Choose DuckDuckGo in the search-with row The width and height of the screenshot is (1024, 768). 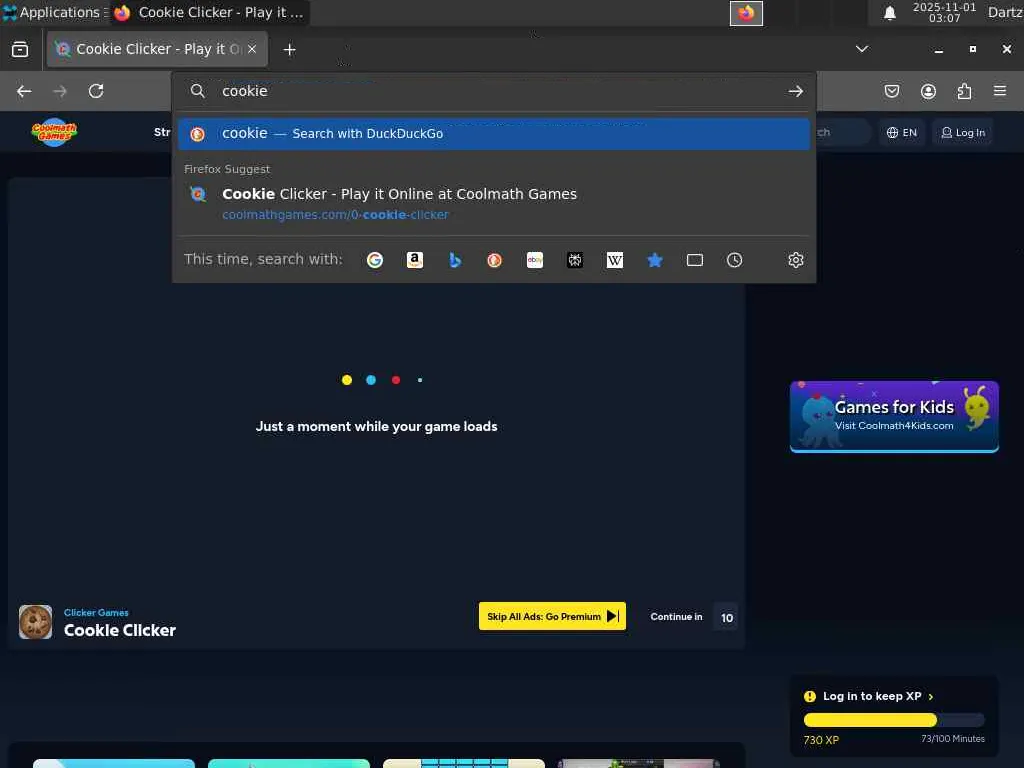[x=494, y=260]
